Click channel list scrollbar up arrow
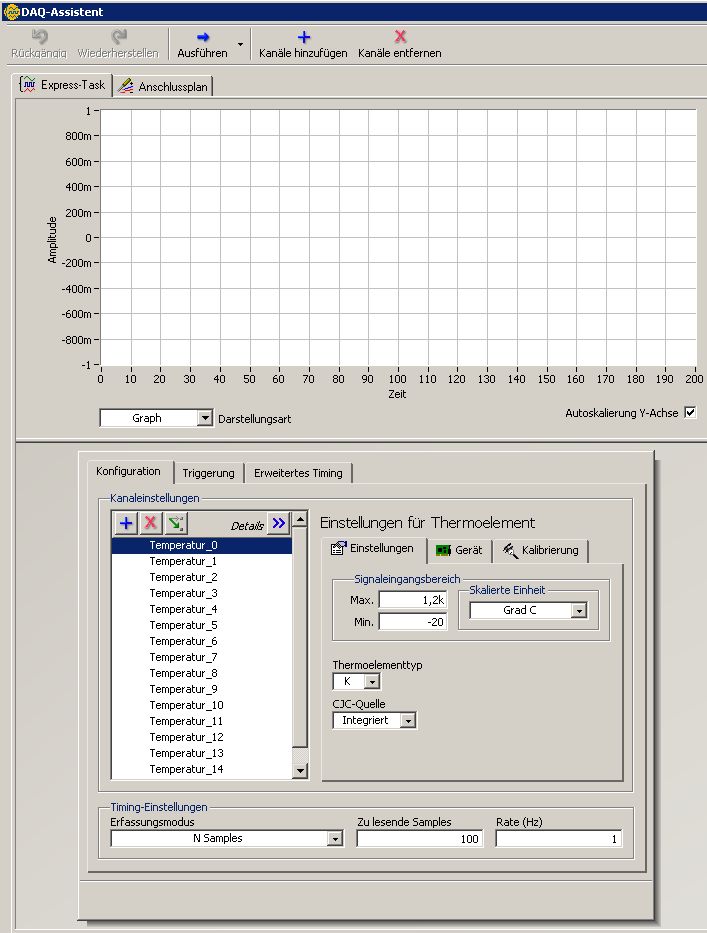Image resolution: width=707 pixels, height=933 pixels. [300, 519]
